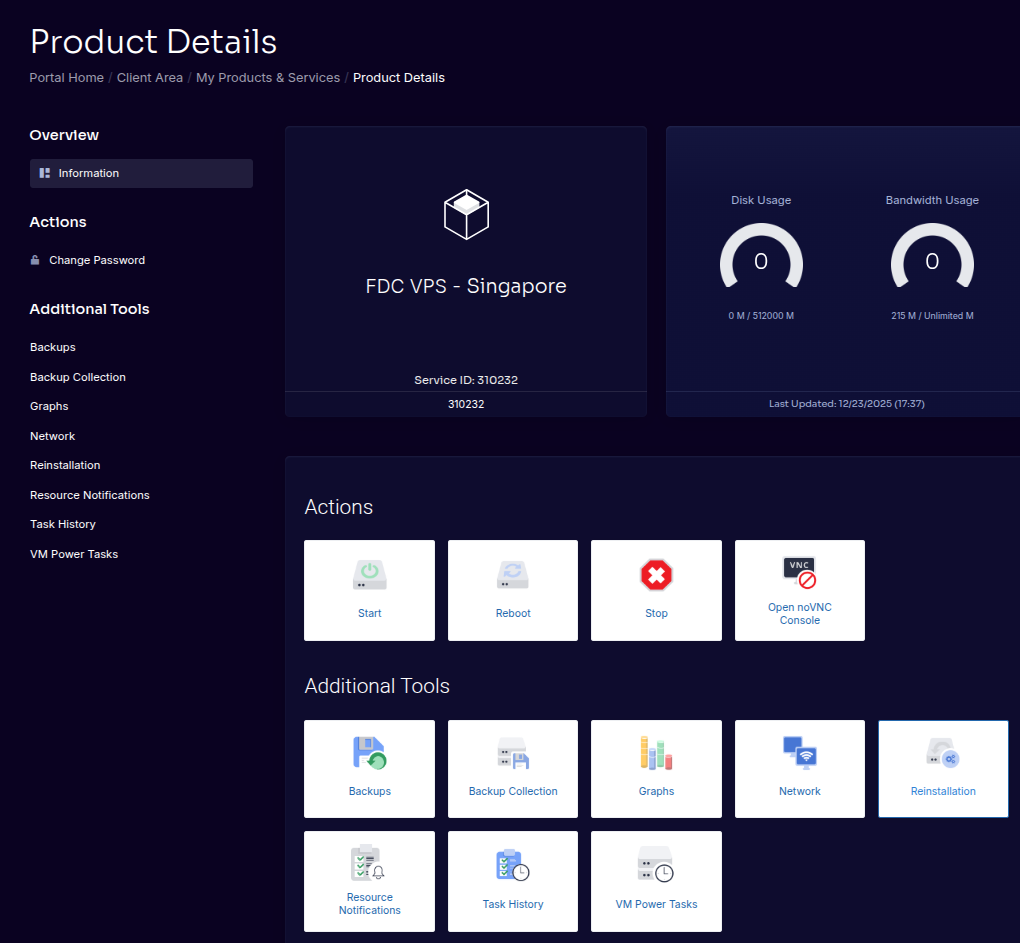The image size is (1020, 943).
Task: Open the Backups floppy disk tile
Action: click(369, 753)
